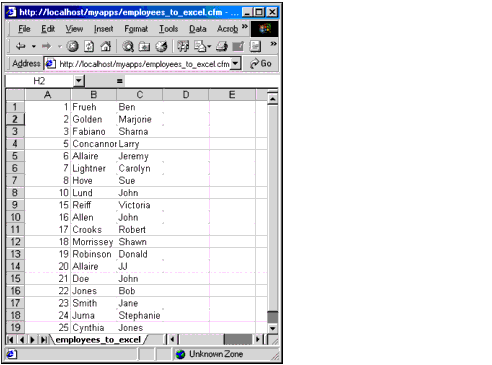Screen dimensions: 492x365
Task: Click the Mail toolbar icon
Action: click(x=200, y=46)
